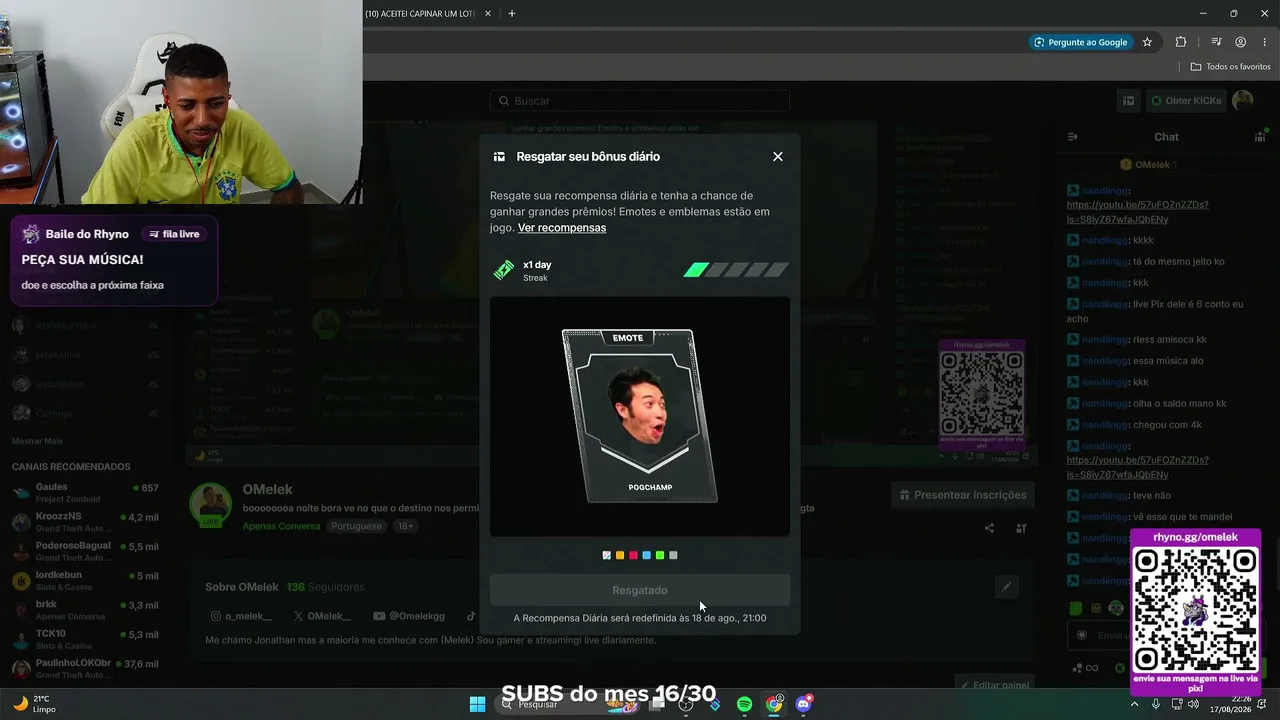The width and height of the screenshot is (1280, 720).
Task: Expand the Mostrar Mais list
Action: (37, 441)
